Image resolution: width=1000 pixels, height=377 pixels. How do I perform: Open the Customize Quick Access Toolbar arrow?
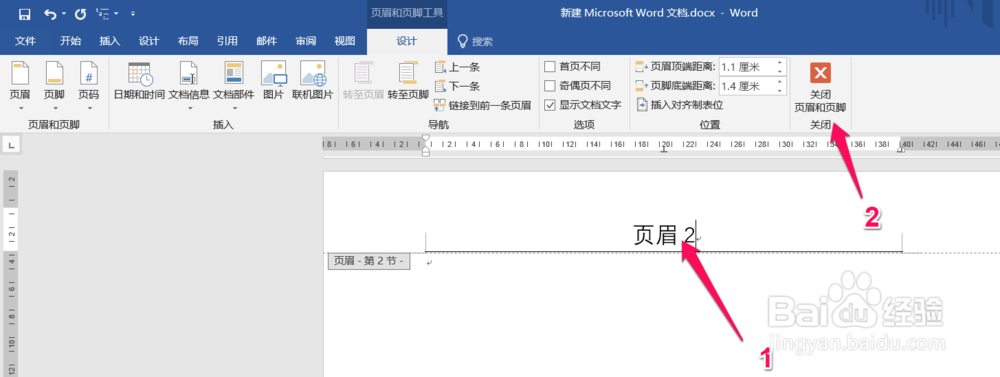pos(133,13)
